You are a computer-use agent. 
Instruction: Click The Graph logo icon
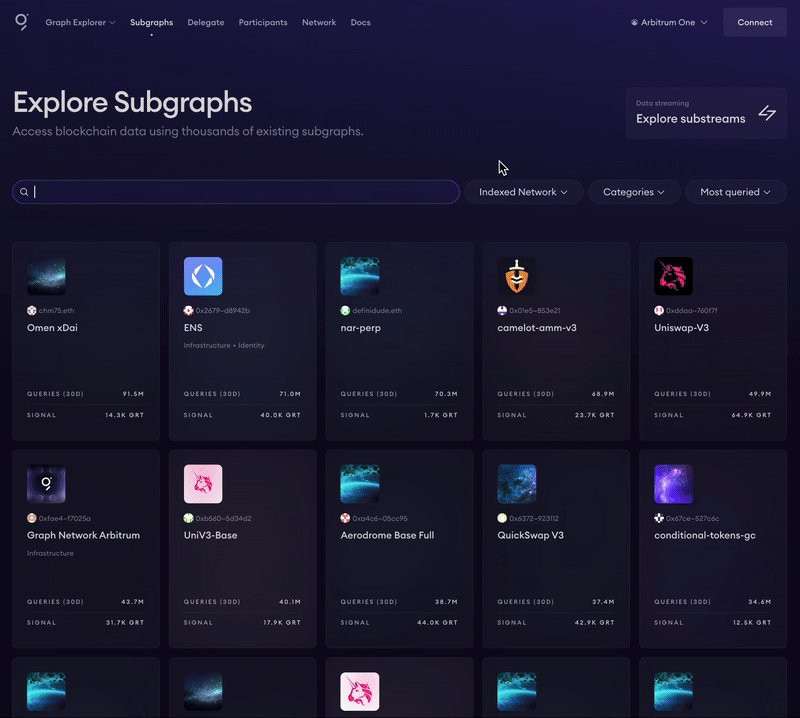(x=21, y=22)
